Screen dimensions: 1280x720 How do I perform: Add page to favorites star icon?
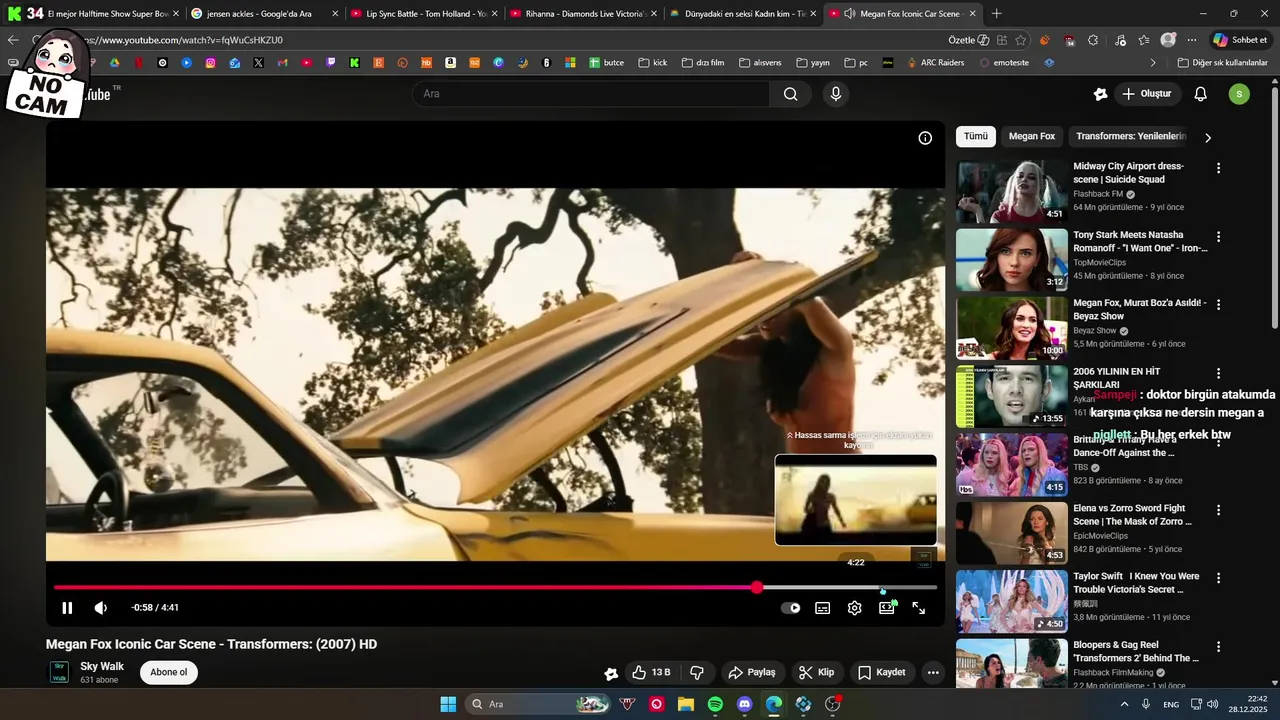[x=1021, y=40]
